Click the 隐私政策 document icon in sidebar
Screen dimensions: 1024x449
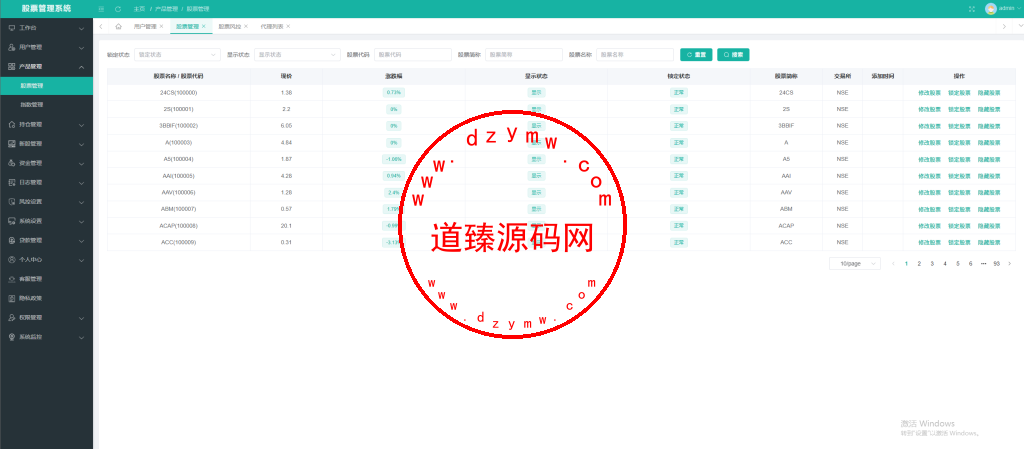click(x=12, y=298)
